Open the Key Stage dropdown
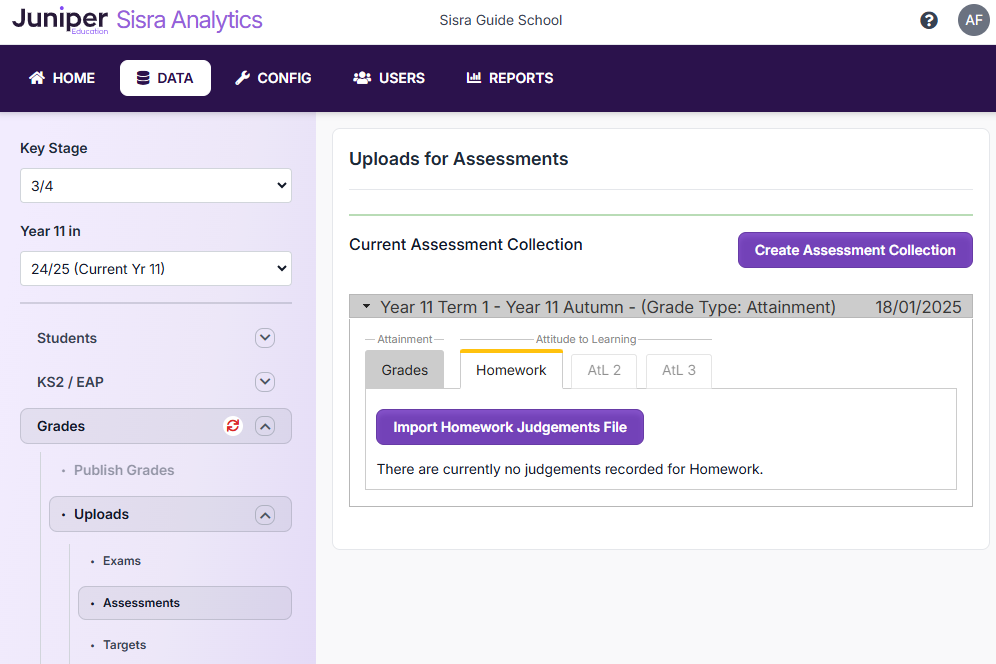 coord(156,186)
